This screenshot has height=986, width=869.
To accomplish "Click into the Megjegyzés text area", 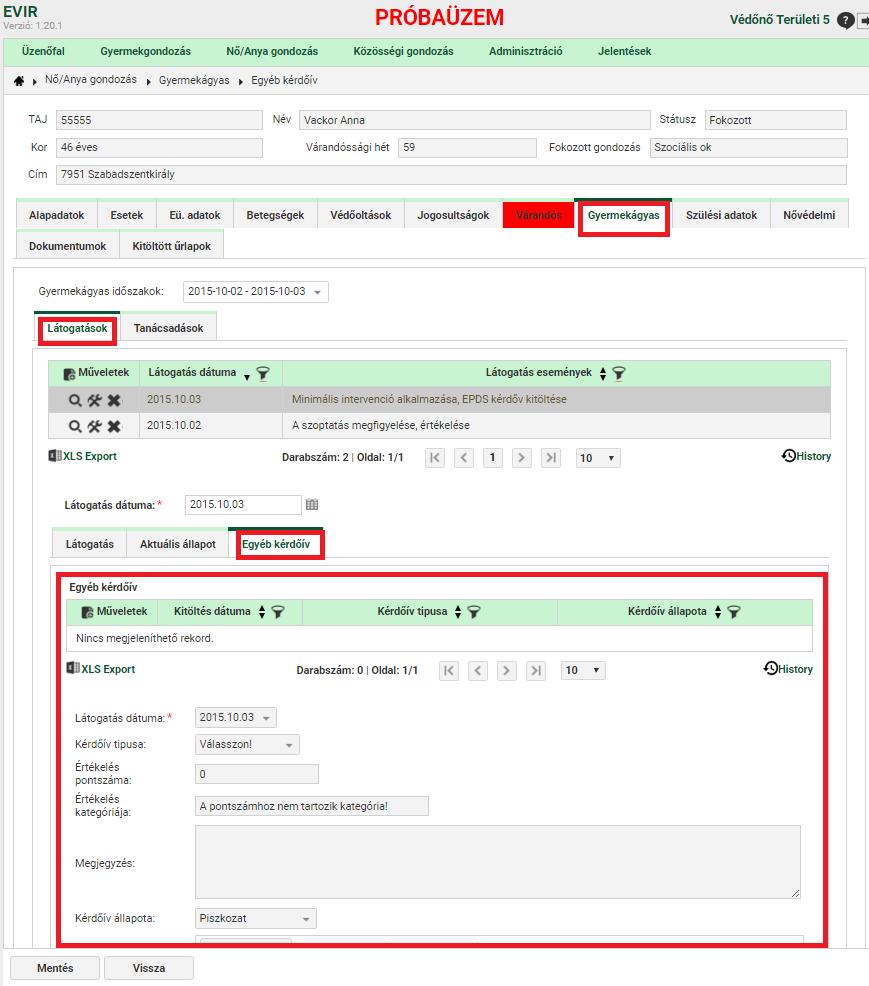I will [497, 862].
